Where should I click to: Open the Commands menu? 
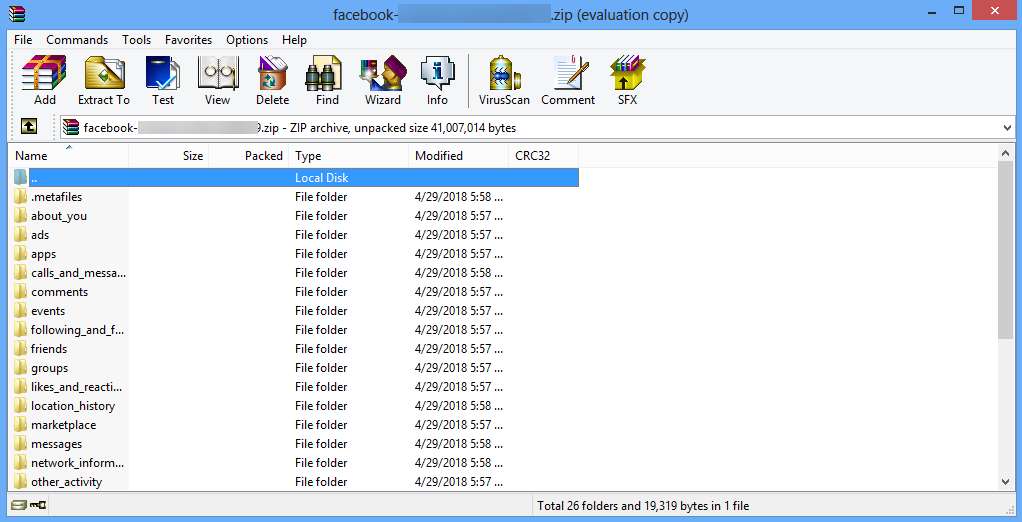click(x=77, y=40)
